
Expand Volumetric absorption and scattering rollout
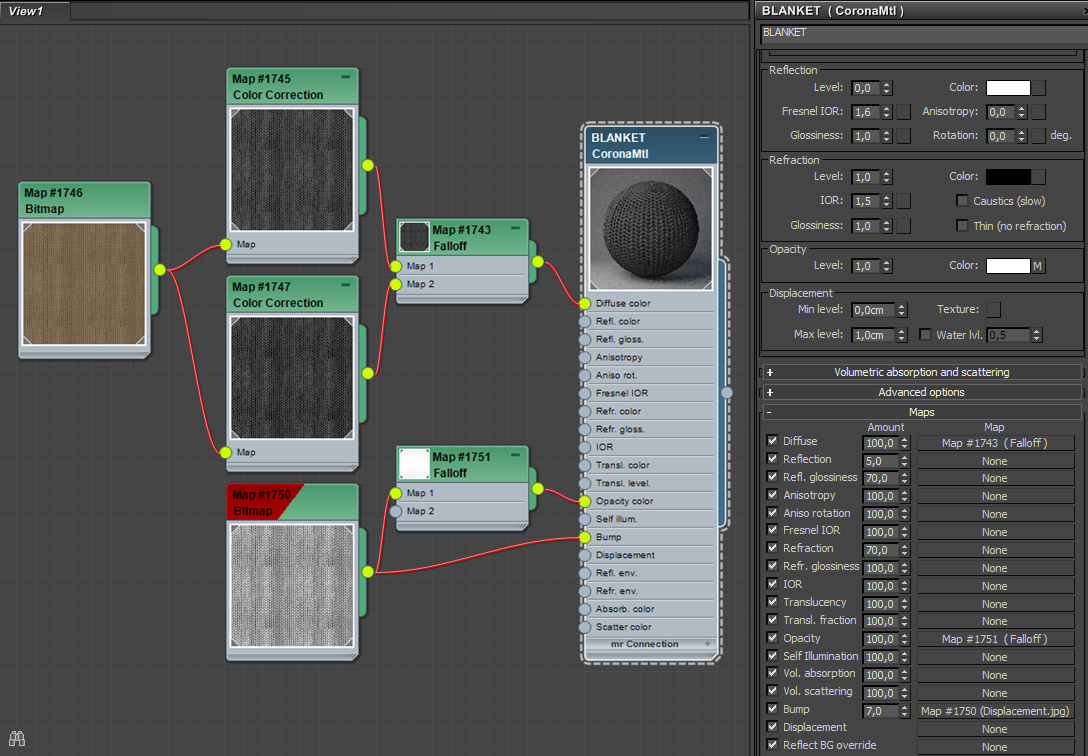point(921,372)
